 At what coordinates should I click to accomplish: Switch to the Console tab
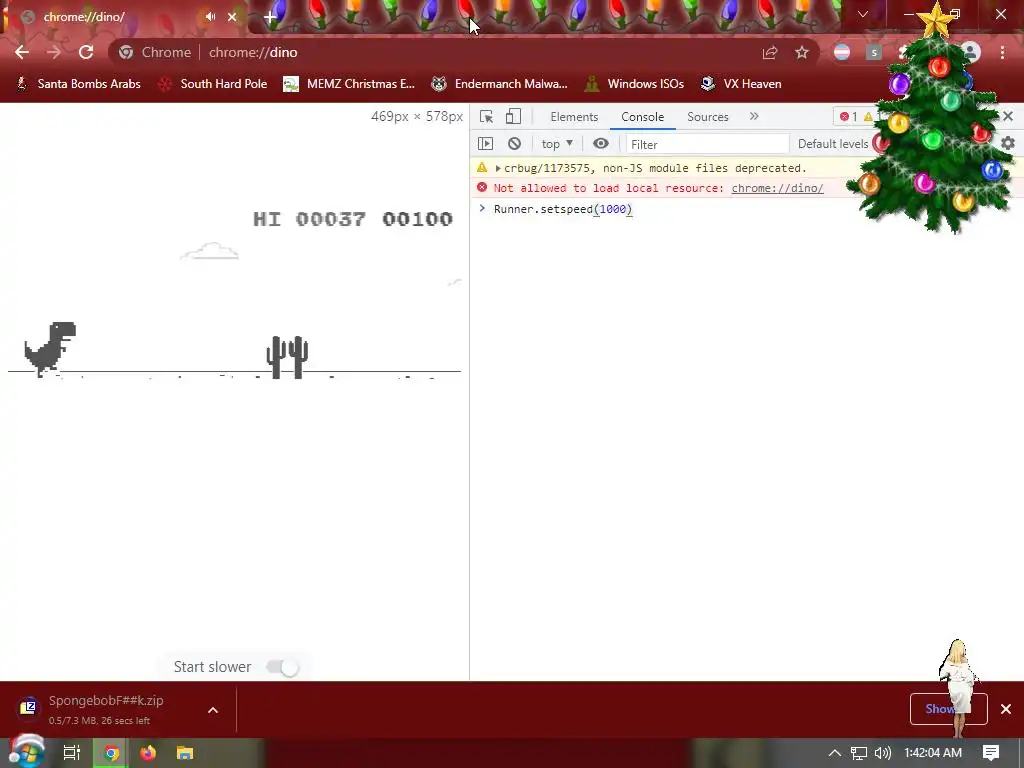643,117
